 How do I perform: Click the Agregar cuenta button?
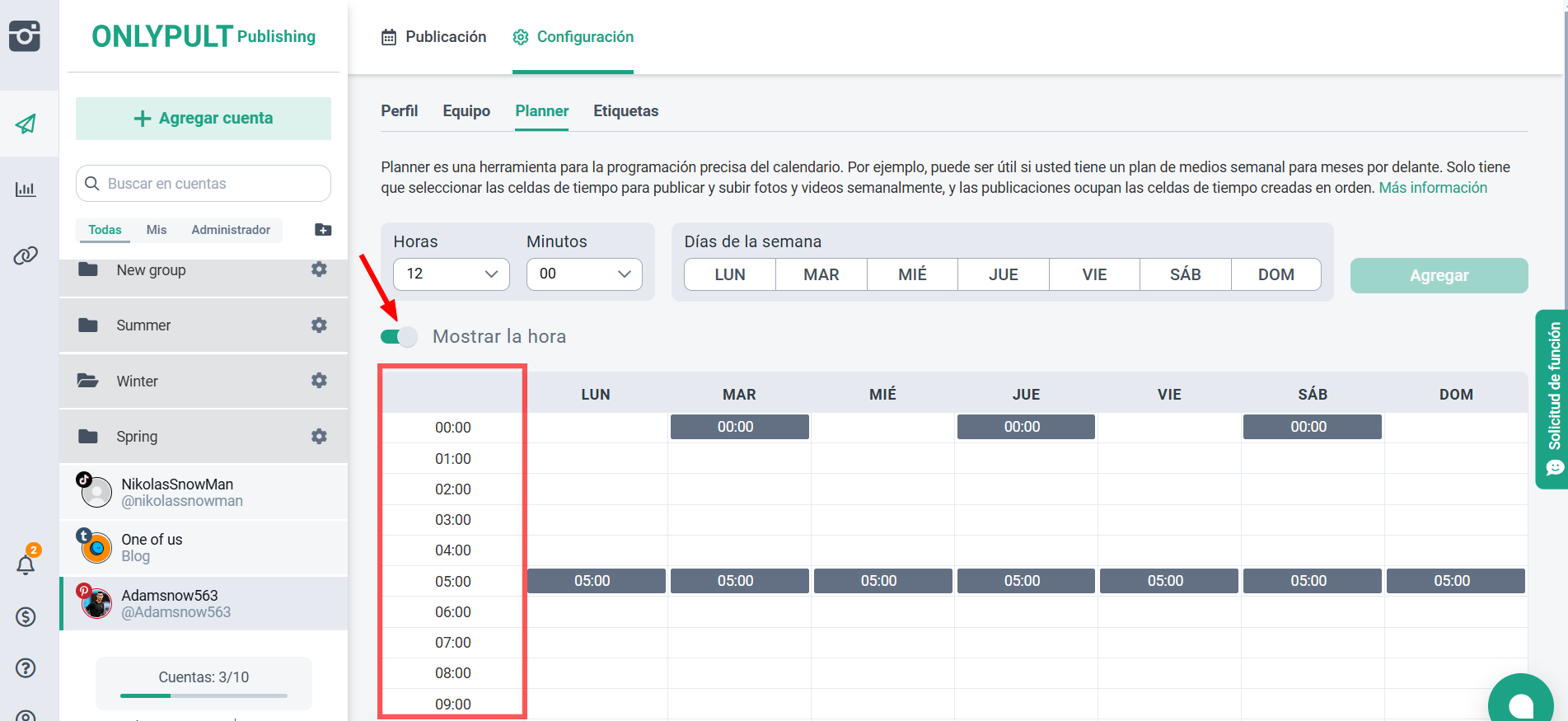[204, 119]
